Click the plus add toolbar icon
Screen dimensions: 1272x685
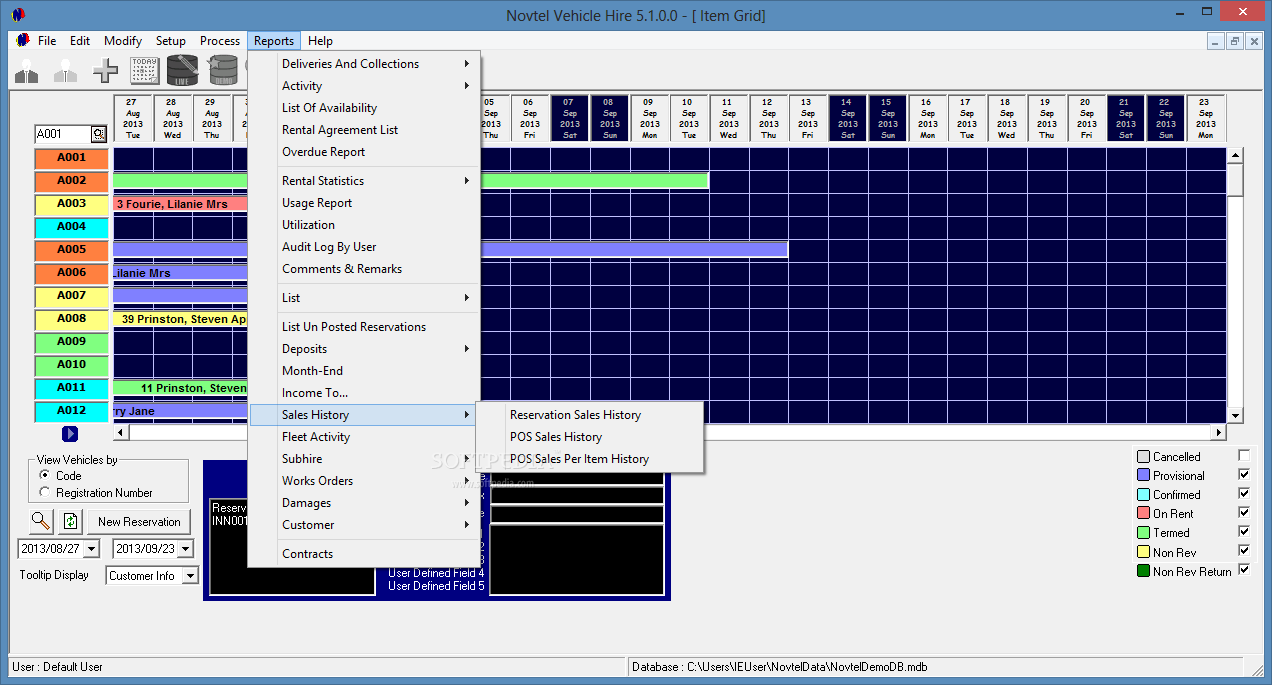click(x=105, y=71)
